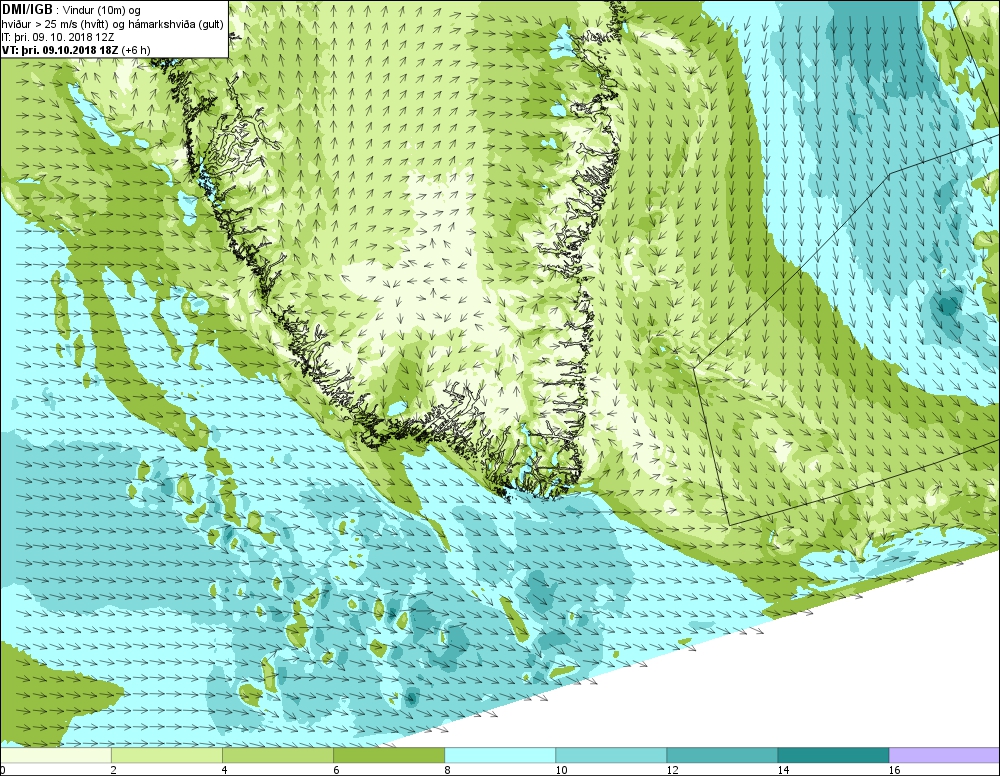Image resolution: width=1000 pixels, height=776 pixels.
Task: Click the legend scale number 6
Action: 336,770
